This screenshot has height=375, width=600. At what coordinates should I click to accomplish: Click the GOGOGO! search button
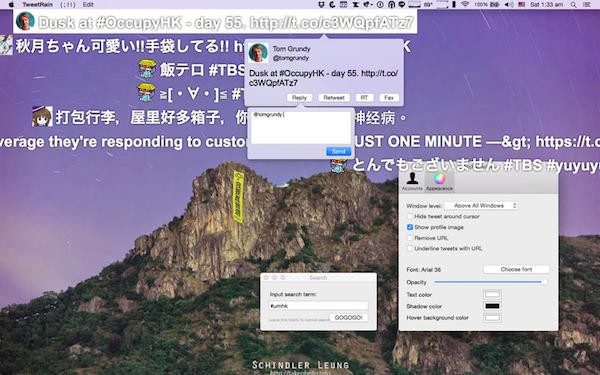click(348, 318)
